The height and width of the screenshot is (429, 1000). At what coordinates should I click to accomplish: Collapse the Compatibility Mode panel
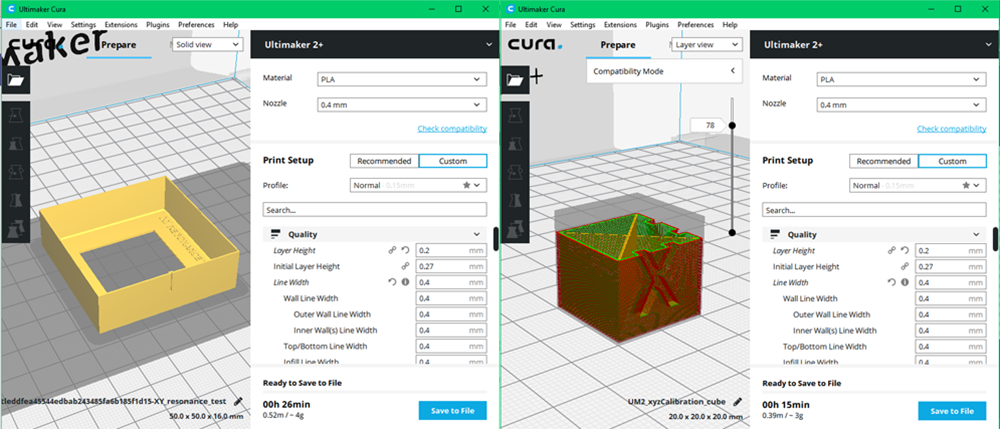tap(733, 71)
